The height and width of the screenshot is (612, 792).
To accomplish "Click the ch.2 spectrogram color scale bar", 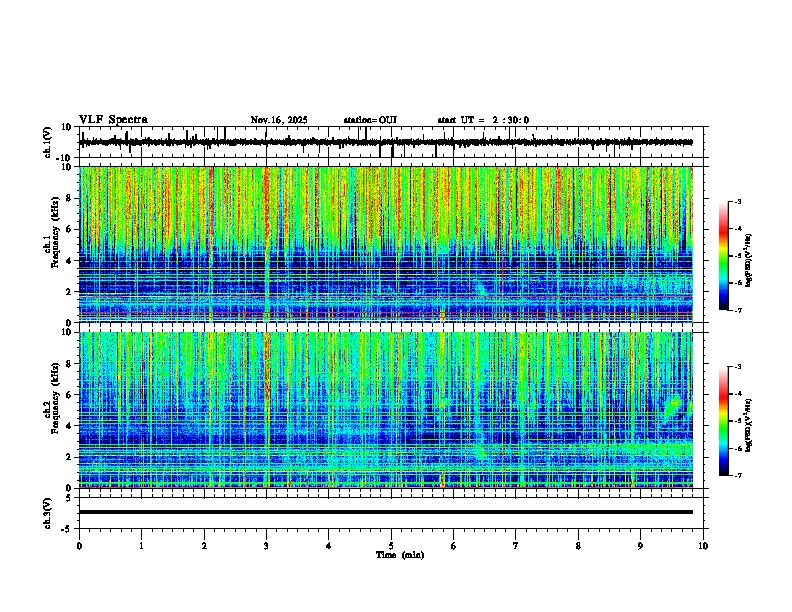I will pyautogui.click(x=723, y=421).
